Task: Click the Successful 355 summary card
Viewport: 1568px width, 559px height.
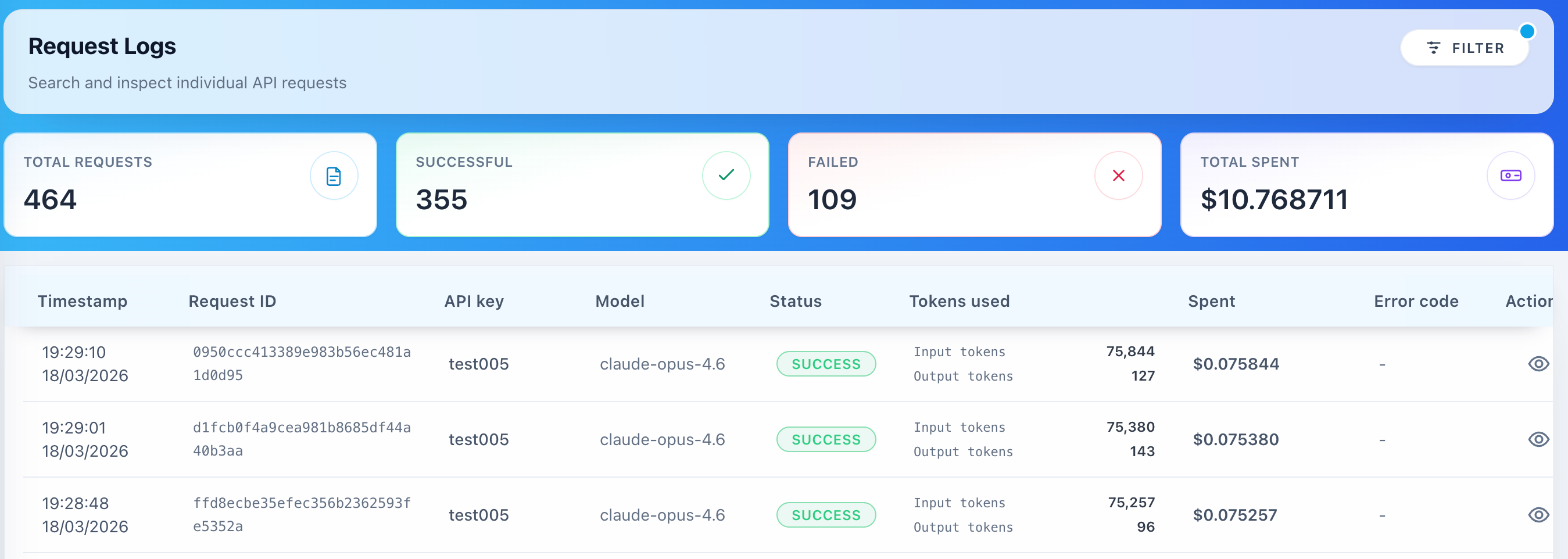Action: coord(582,185)
